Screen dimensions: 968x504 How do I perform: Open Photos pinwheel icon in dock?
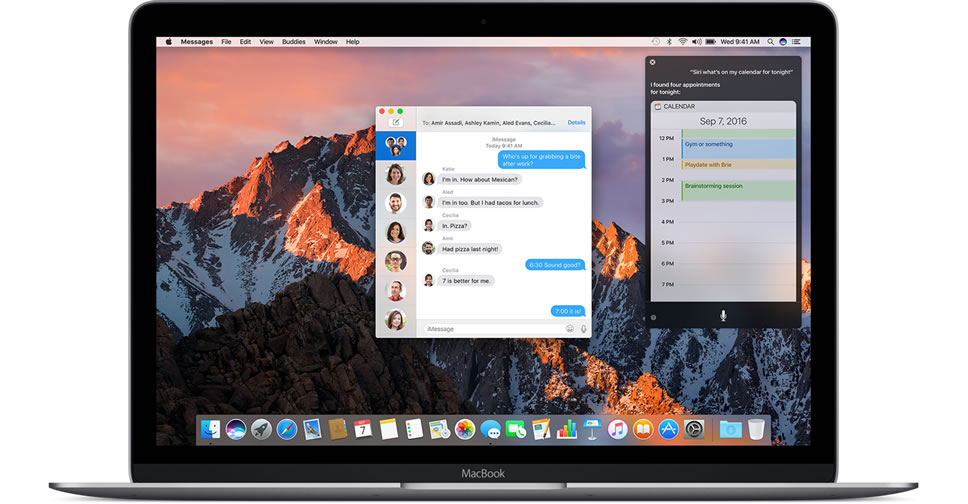click(464, 429)
